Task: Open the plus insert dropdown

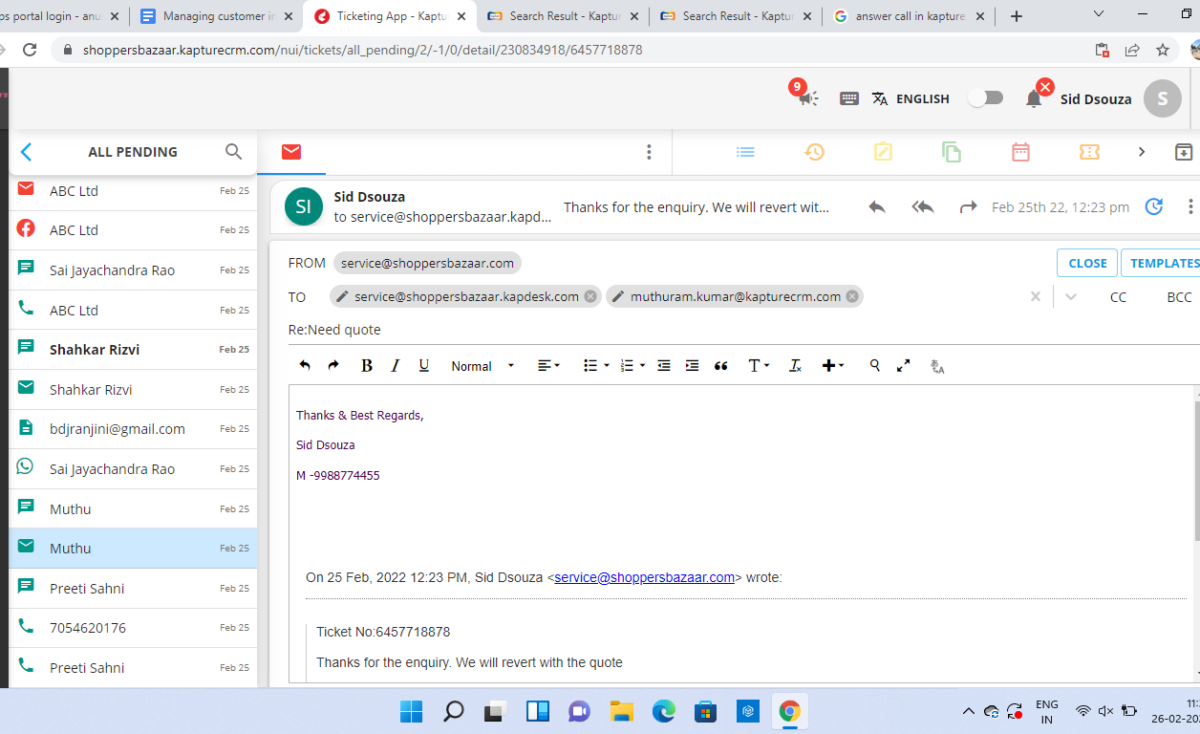Action: [833, 366]
